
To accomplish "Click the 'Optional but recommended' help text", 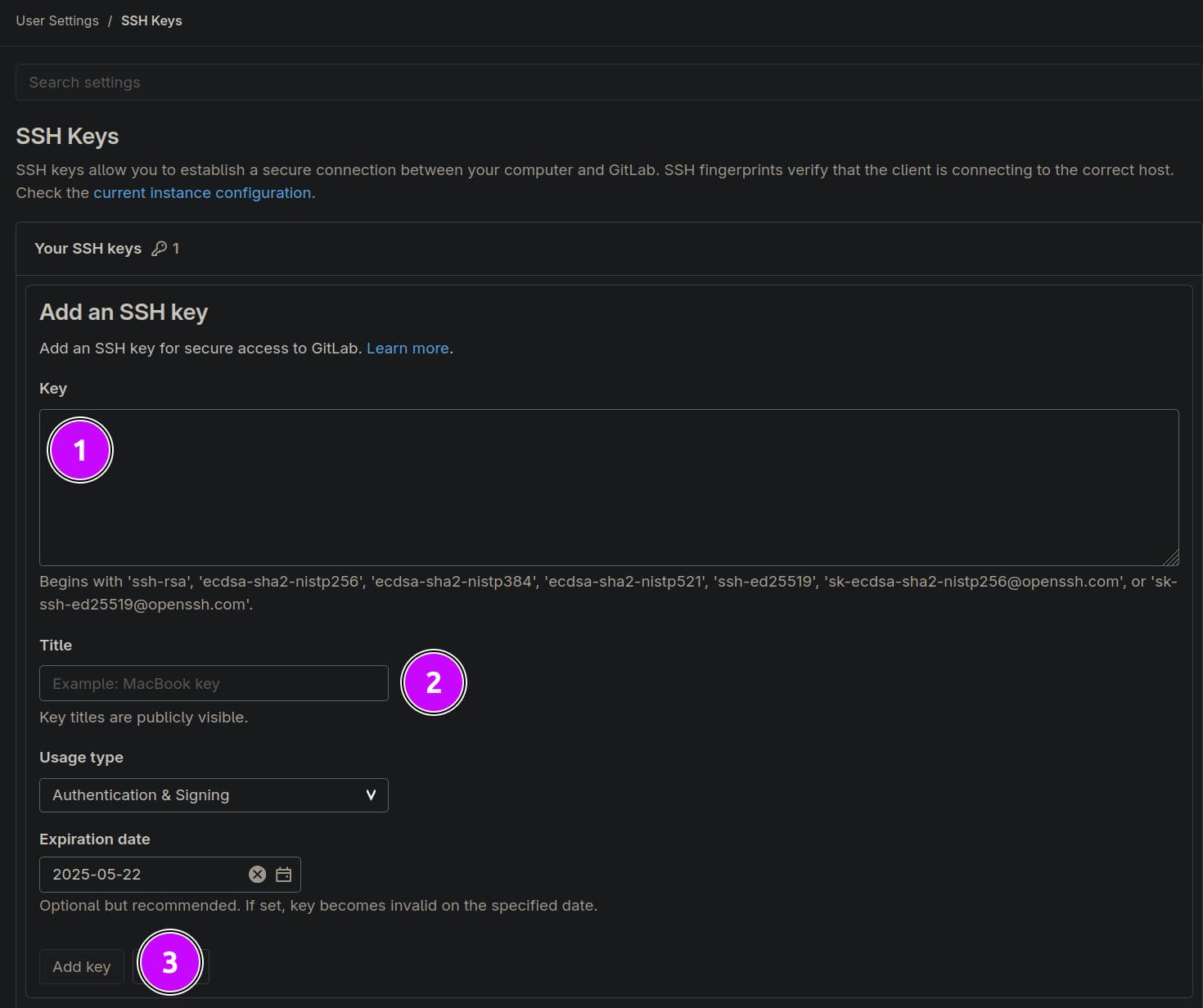I will [318, 906].
